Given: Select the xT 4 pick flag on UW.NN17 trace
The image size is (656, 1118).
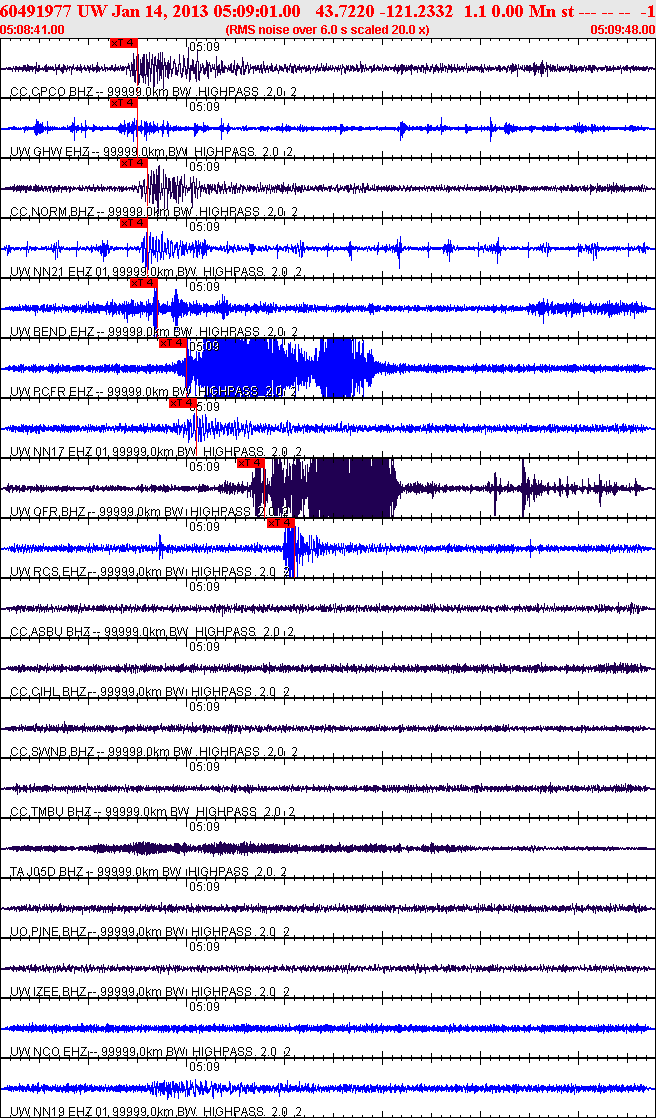Looking at the screenshot, I should point(183,404).
